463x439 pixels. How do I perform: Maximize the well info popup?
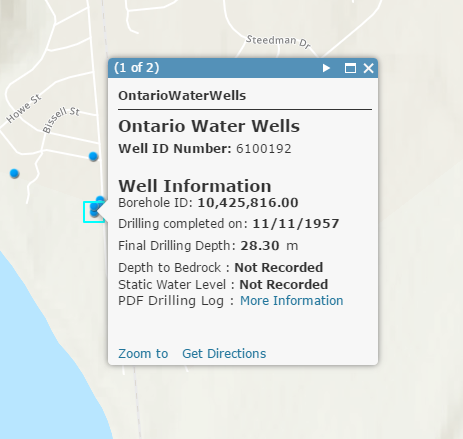[x=350, y=68]
